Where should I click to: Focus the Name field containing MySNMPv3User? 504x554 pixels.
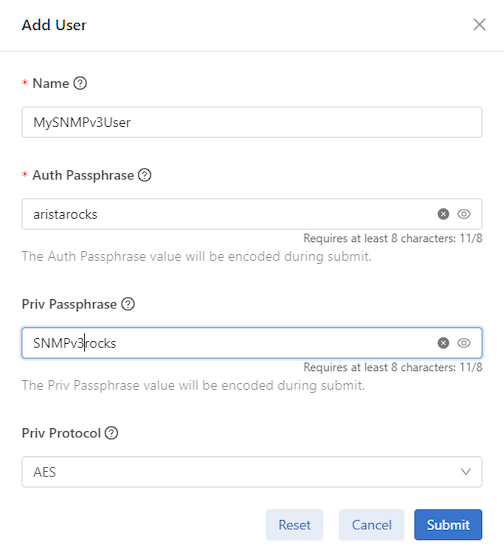252,122
